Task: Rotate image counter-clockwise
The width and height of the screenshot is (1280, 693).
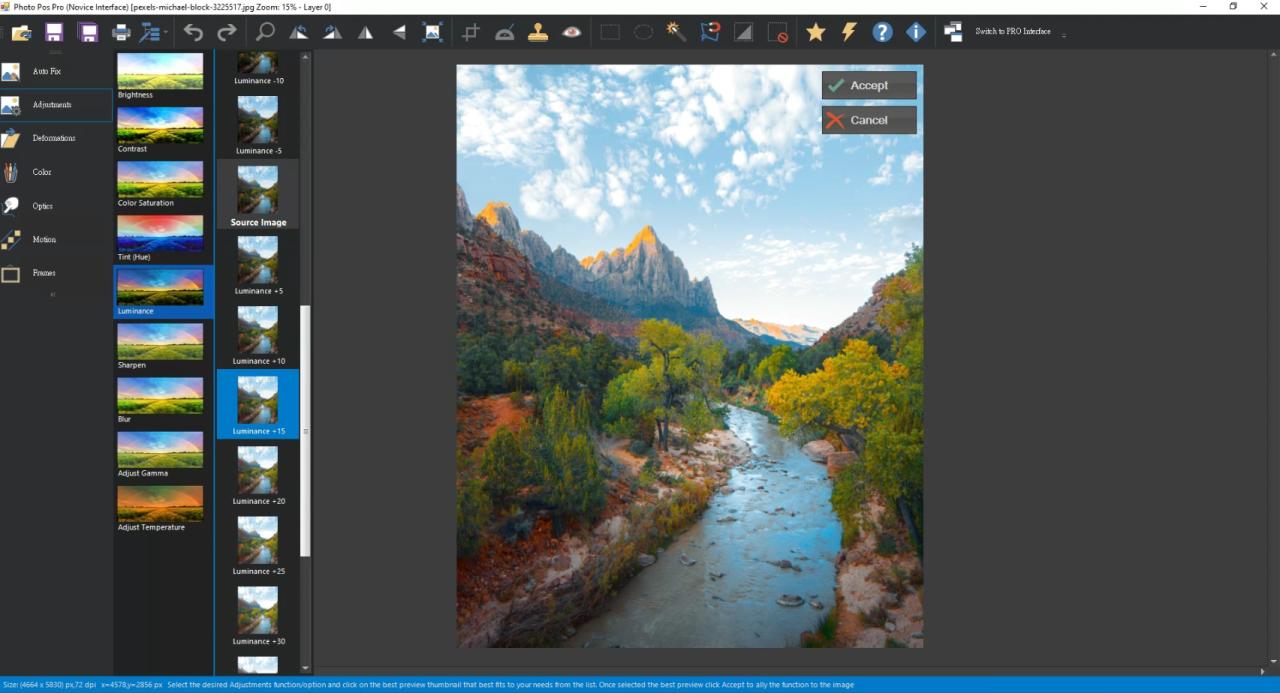Action: click(298, 32)
